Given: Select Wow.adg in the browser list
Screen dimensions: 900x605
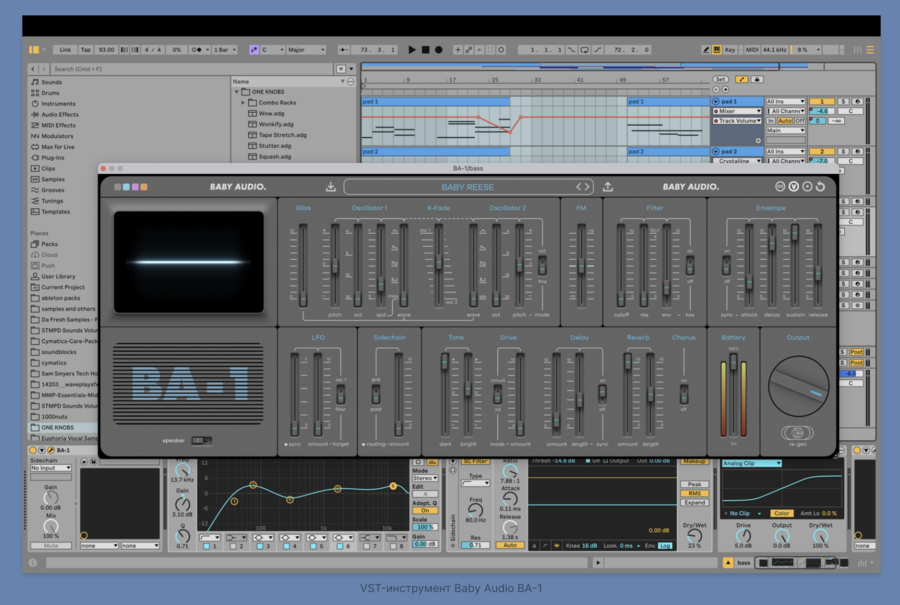Looking at the screenshot, I should coord(272,114).
